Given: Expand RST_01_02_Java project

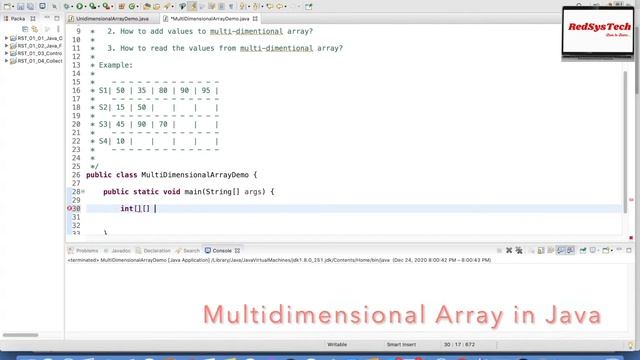Looking at the screenshot, I should [x=7, y=46].
